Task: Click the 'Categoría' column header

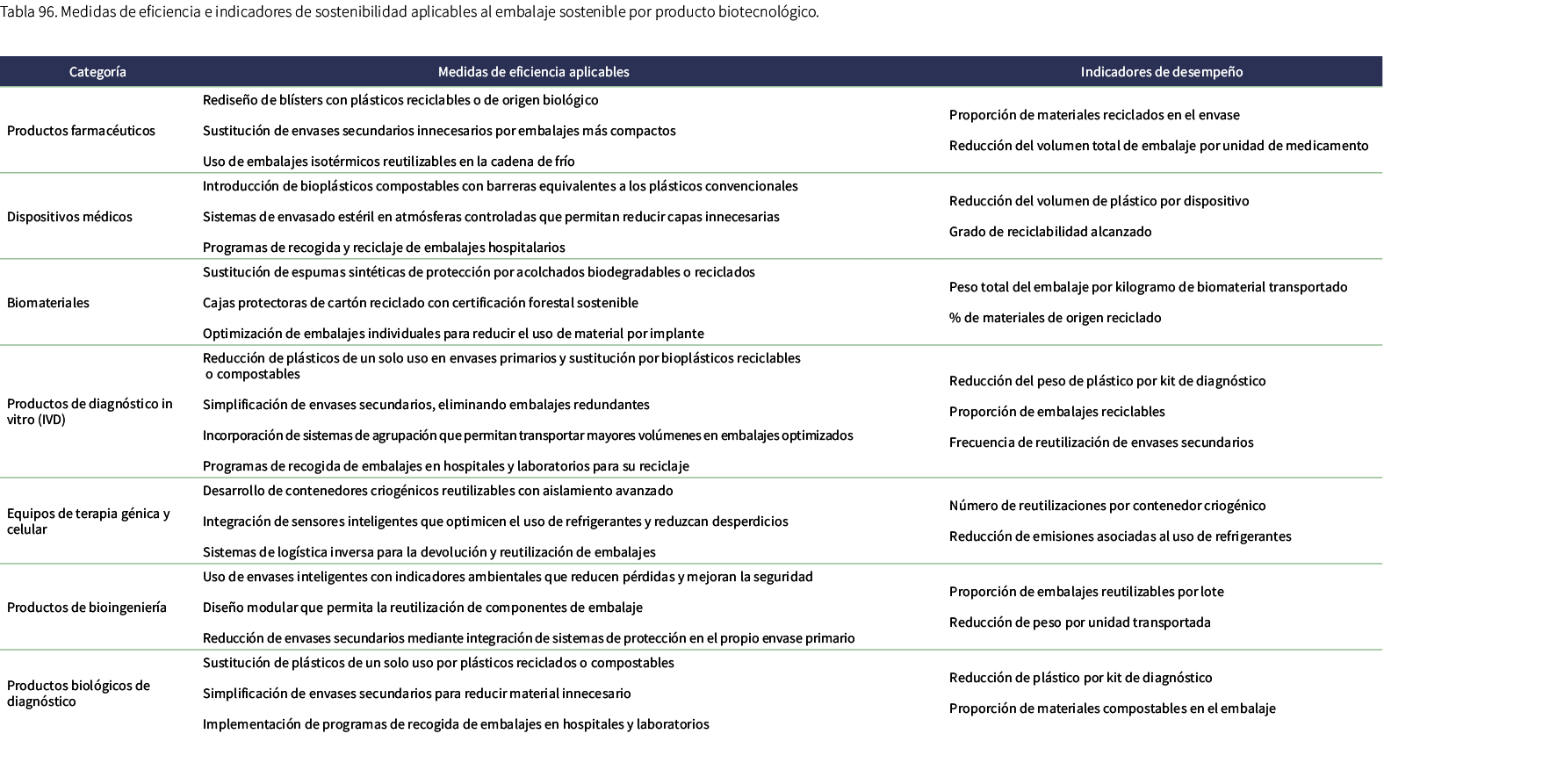Action: coord(97,72)
